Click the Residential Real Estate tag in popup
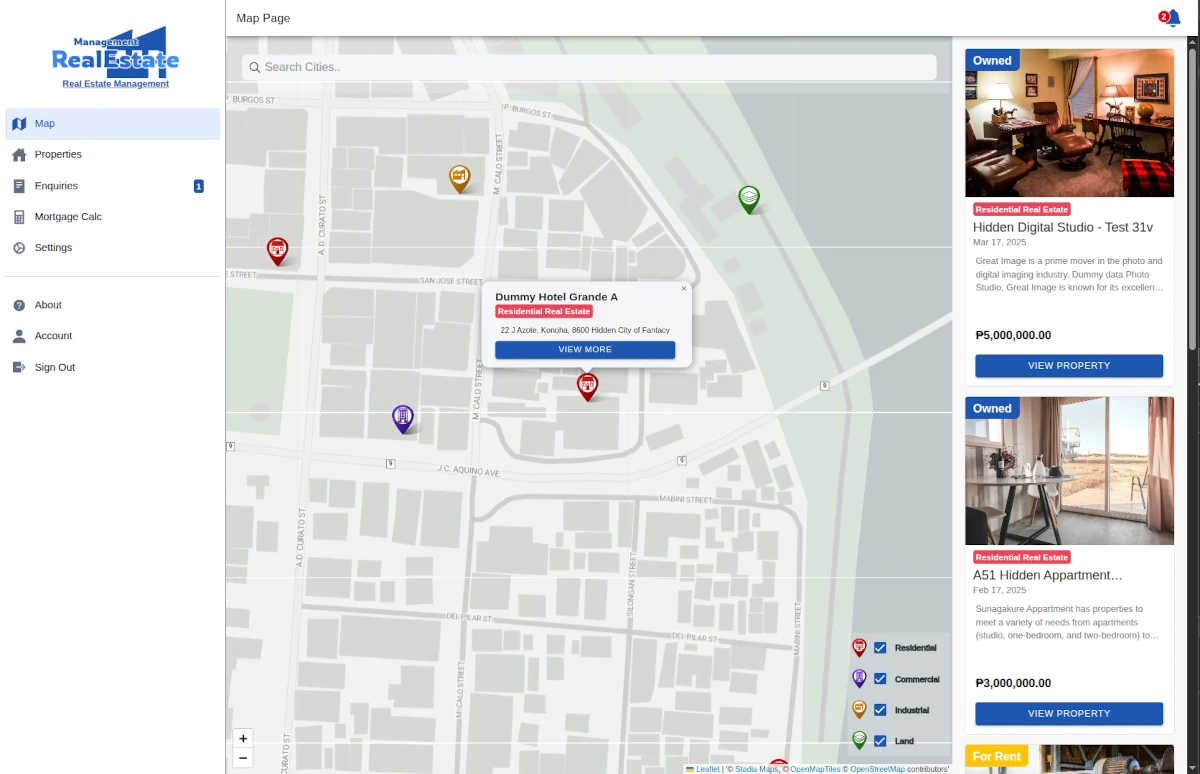The image size is (1200, 774). [544, 312]
